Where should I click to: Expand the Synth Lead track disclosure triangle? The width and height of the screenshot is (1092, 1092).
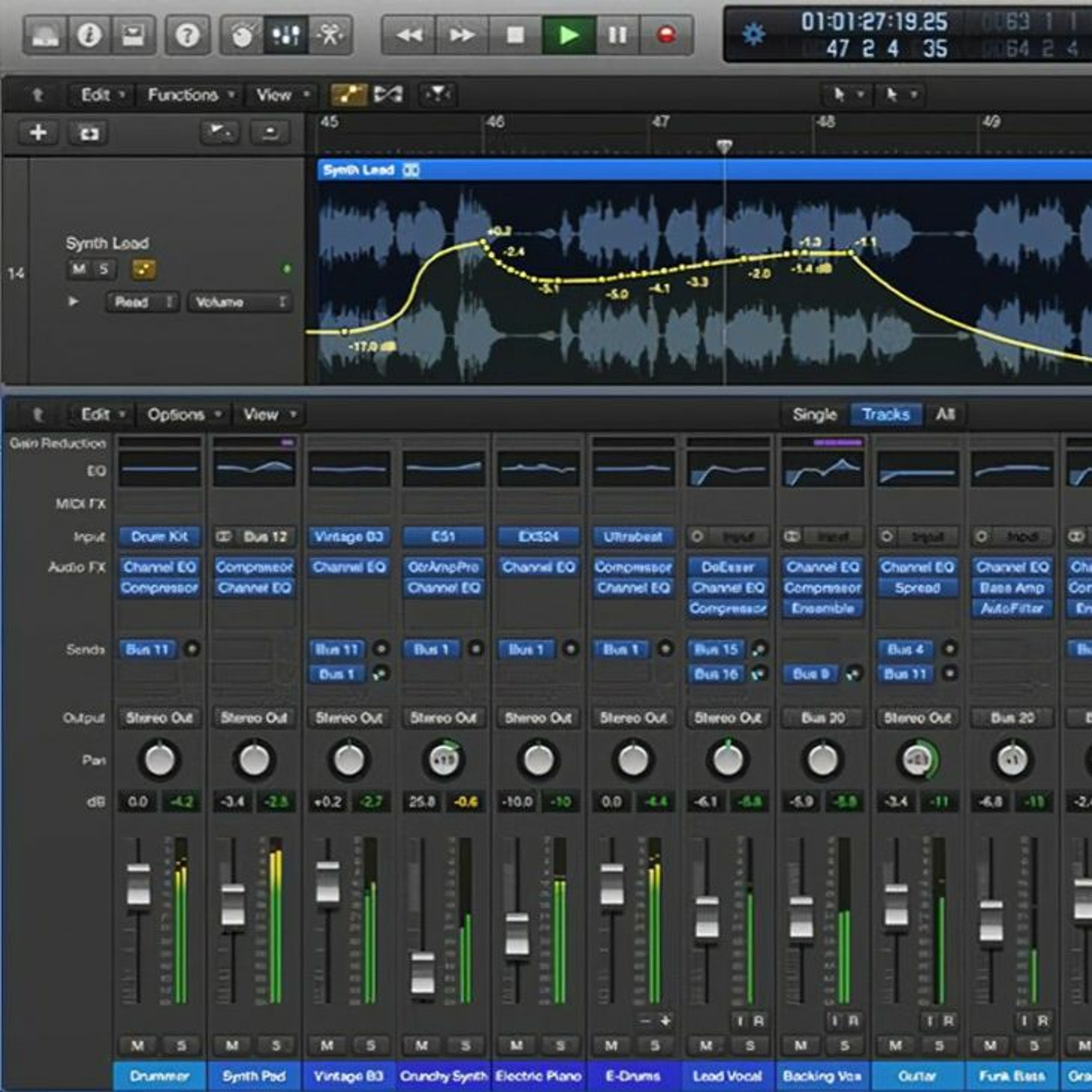pos(73,301)
